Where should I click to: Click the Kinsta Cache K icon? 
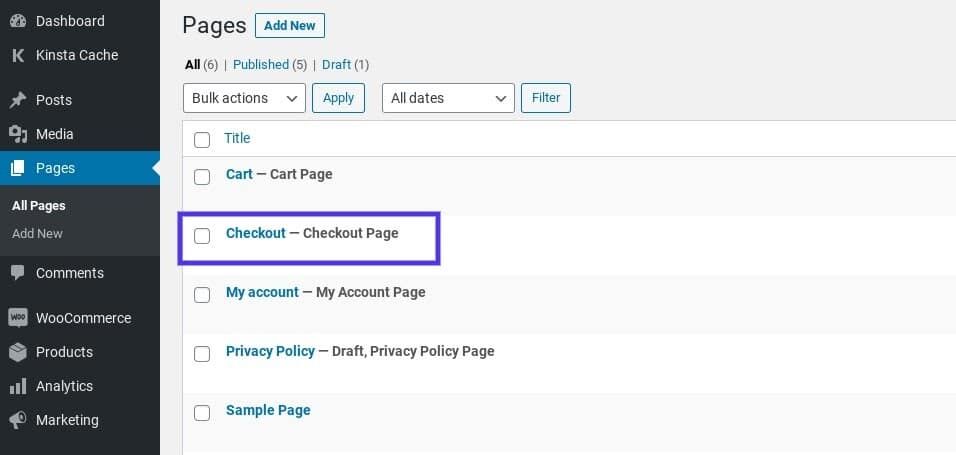pos(18,55)
